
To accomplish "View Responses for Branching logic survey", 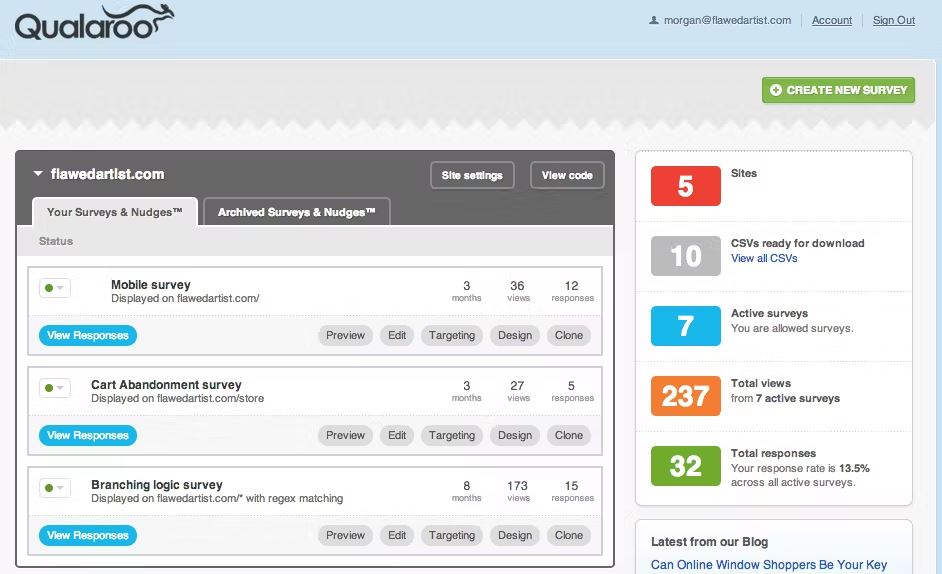I will tap(88, 536).
